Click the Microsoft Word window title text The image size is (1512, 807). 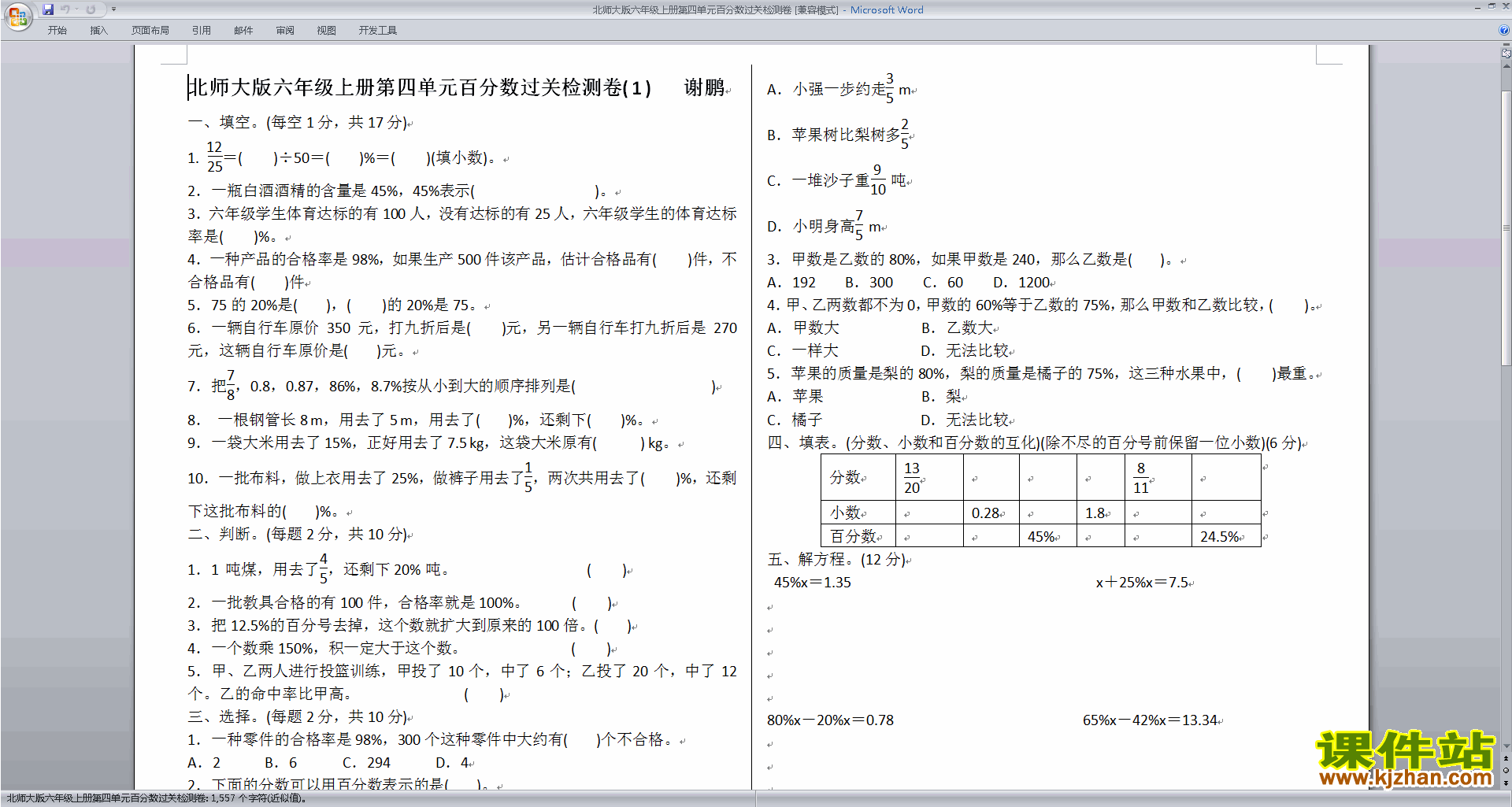[887, 9]
